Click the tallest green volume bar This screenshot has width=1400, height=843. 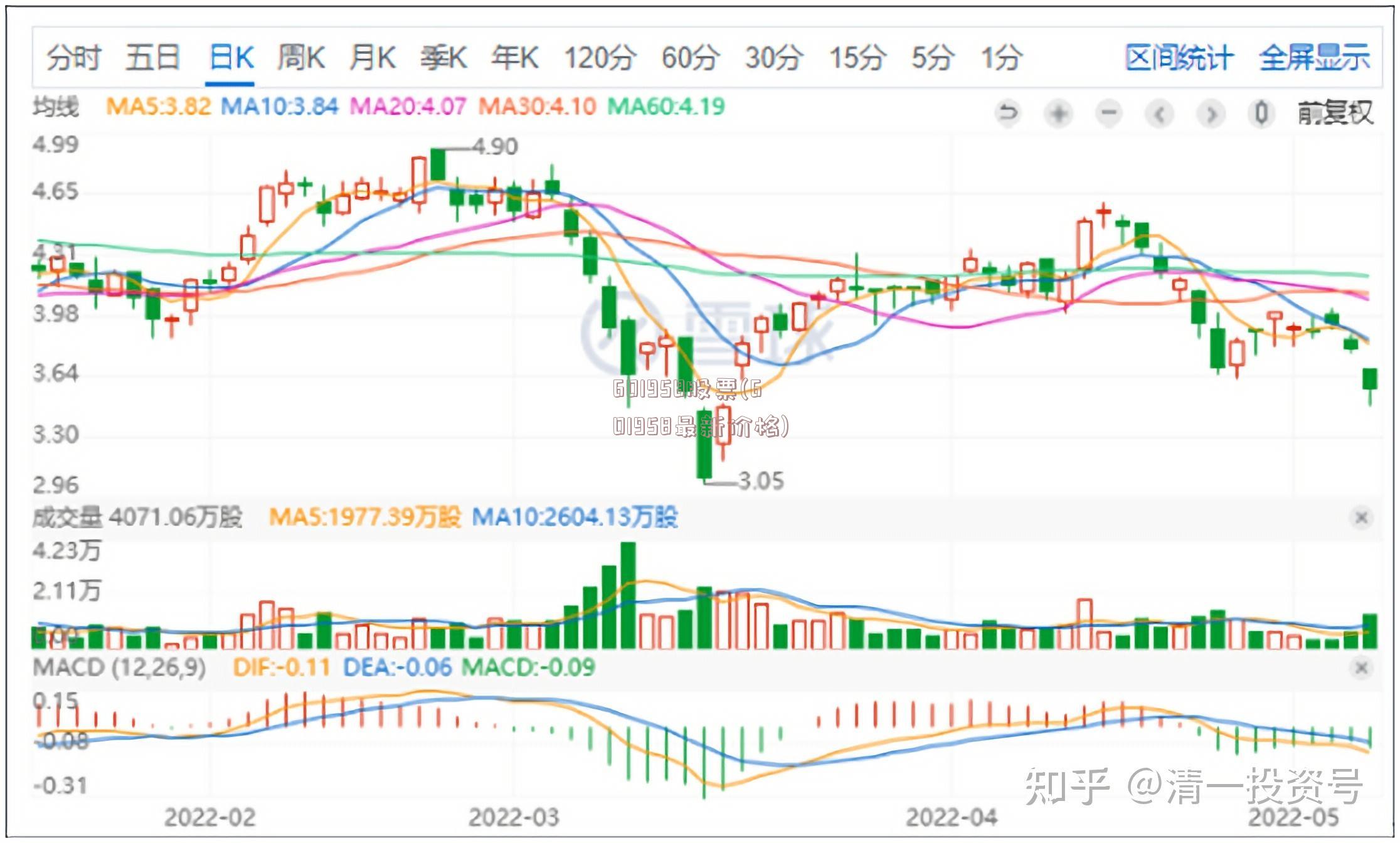(x=628, y=595)
